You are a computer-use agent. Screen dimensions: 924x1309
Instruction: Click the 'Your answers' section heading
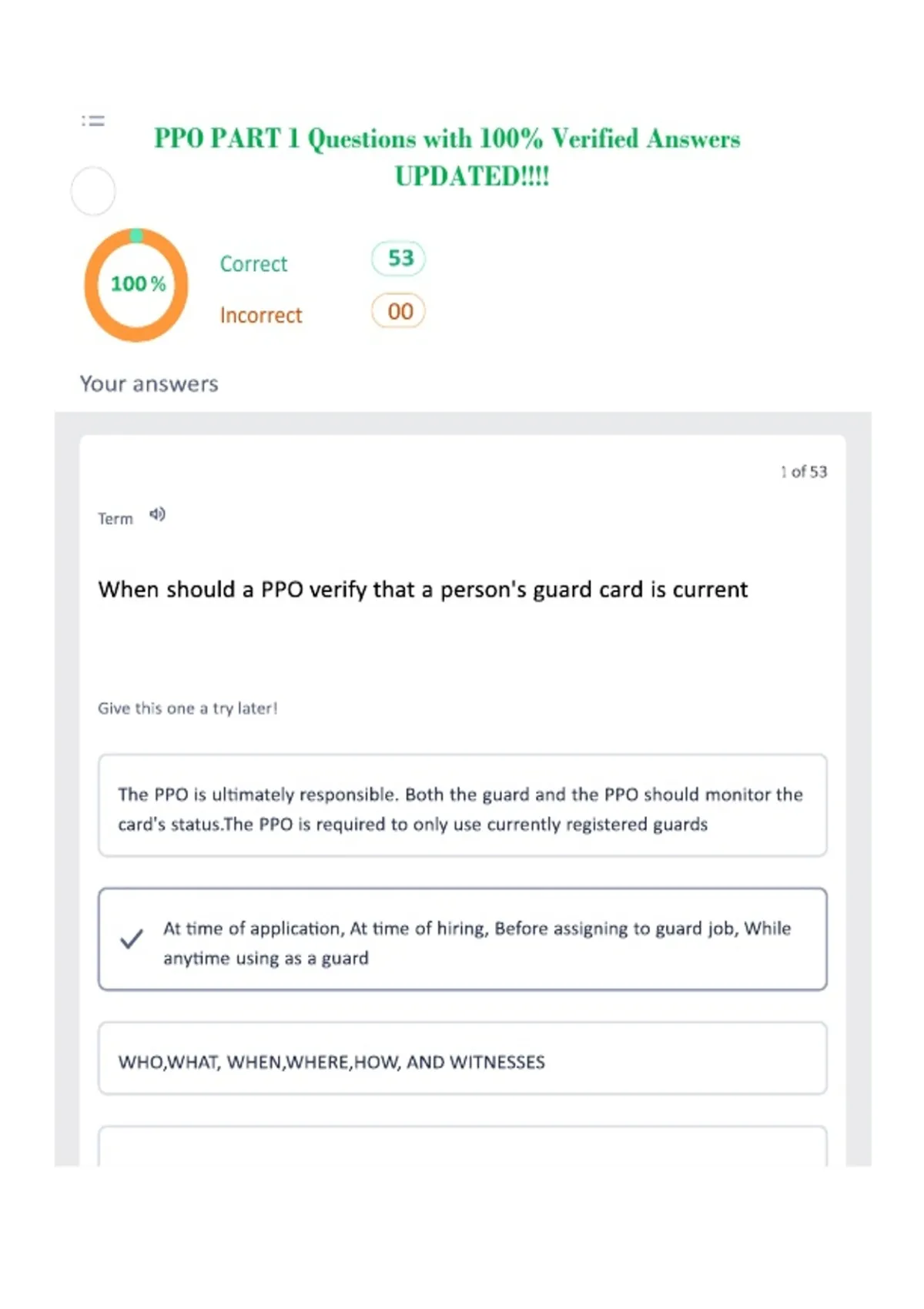click(x=149, y=384)
